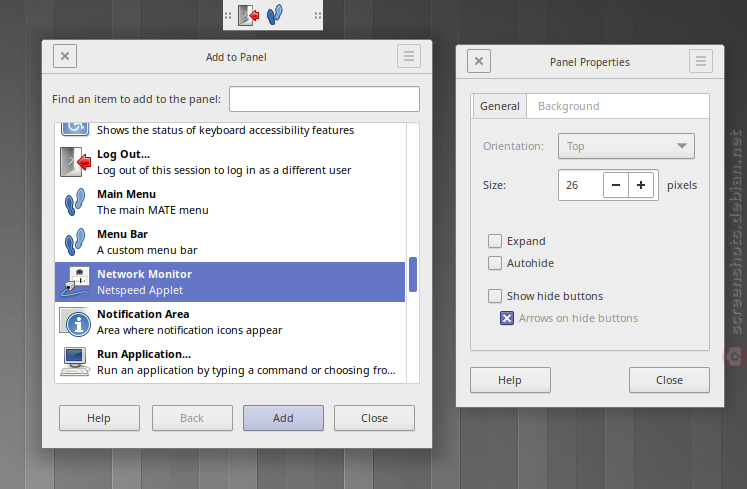747x489 pixels.
Task: Focus the Find an item search field
Action: tap(324, 99)
